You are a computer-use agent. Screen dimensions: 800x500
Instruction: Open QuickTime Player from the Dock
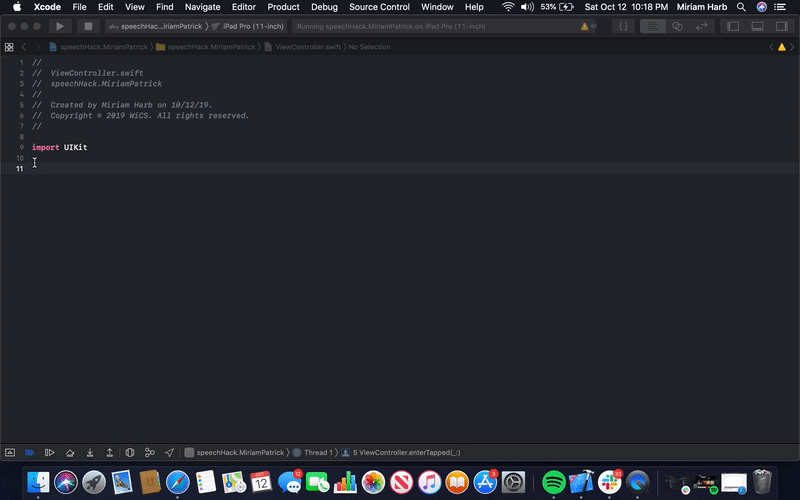[x=638, y=481]
